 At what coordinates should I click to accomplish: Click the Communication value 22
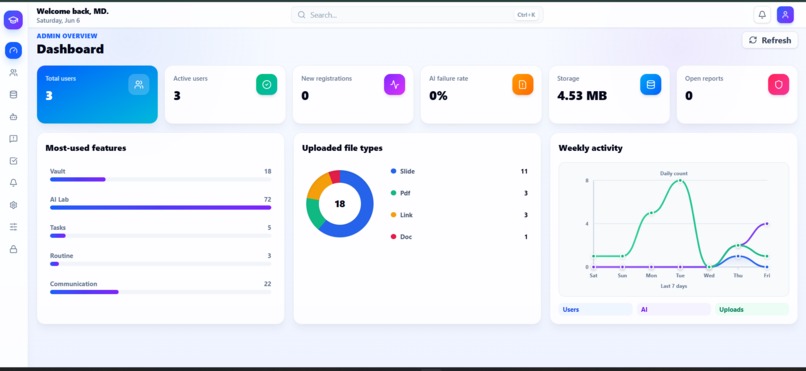click(x=267, y=284)
